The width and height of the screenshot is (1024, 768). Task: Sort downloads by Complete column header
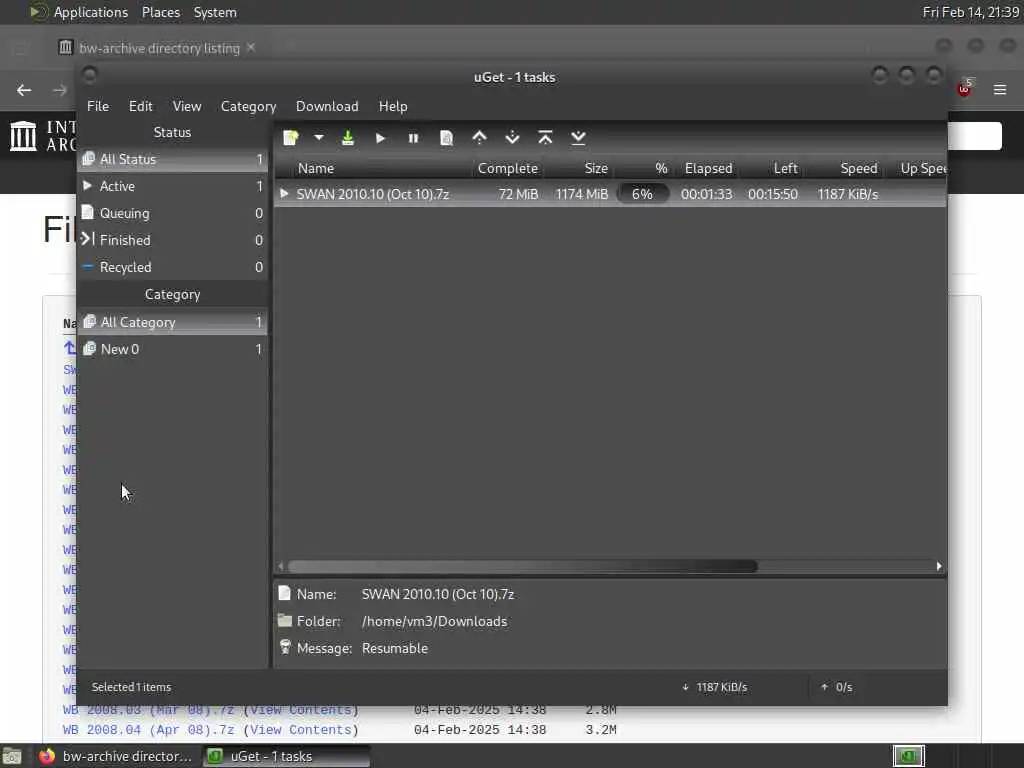[507, 168]
